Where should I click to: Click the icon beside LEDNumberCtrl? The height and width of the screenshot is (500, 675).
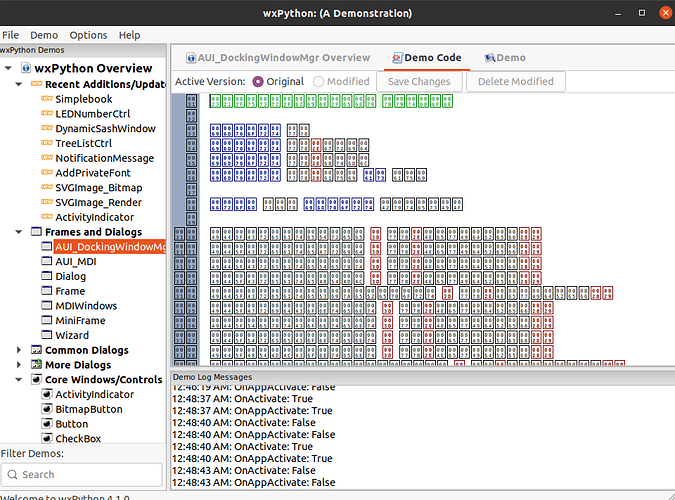point(47,113)
